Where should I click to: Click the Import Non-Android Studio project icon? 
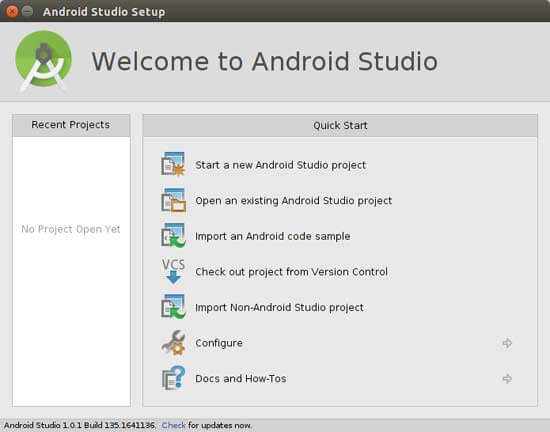click(173, 307)
